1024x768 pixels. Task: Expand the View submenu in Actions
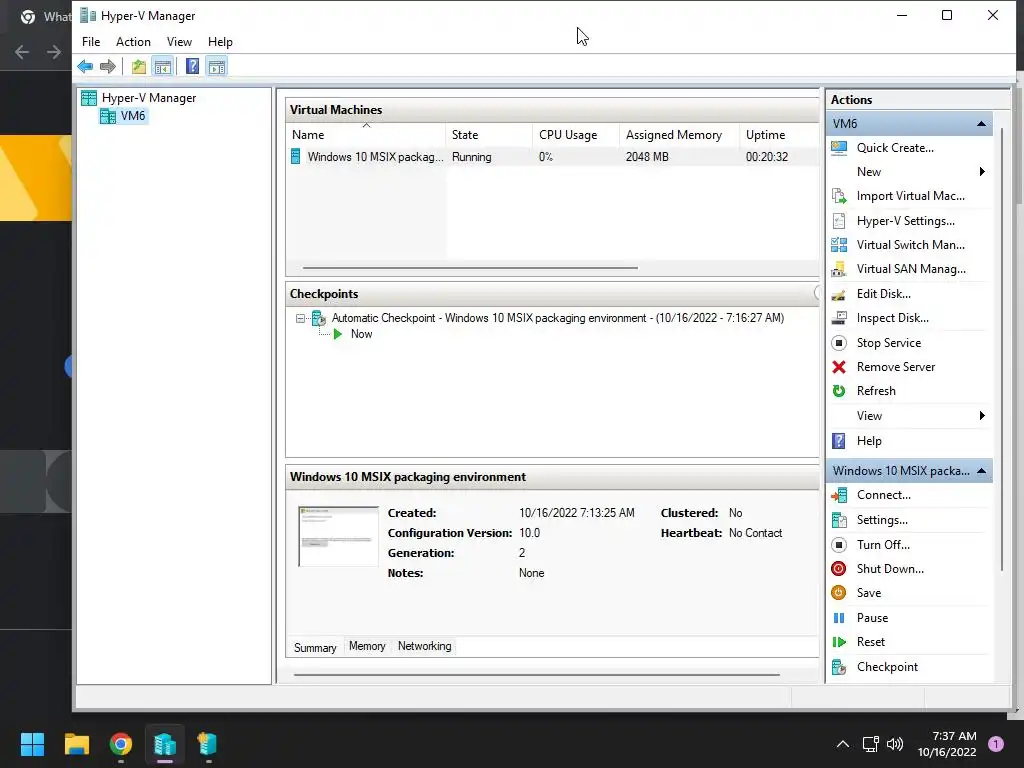click(x=982, y=416)
